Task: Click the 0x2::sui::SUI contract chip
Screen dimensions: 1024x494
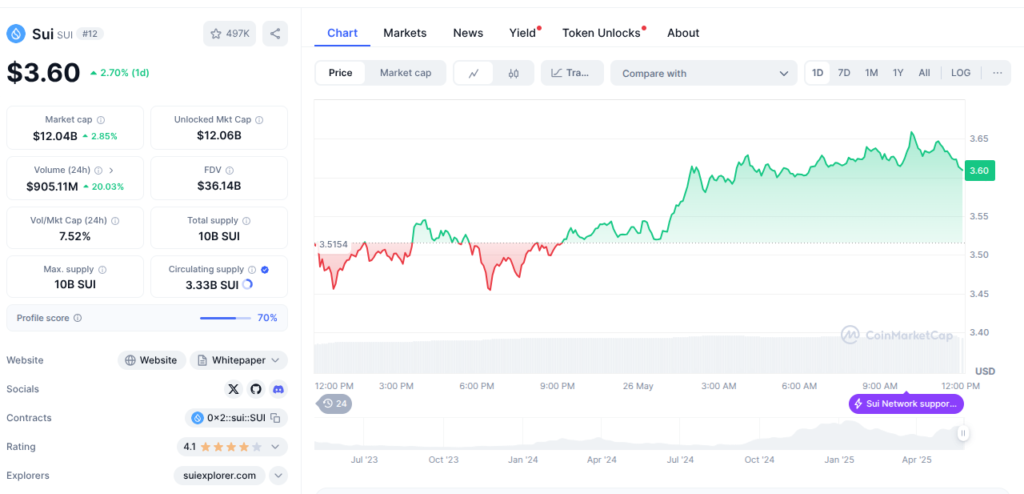Action: 236,418
